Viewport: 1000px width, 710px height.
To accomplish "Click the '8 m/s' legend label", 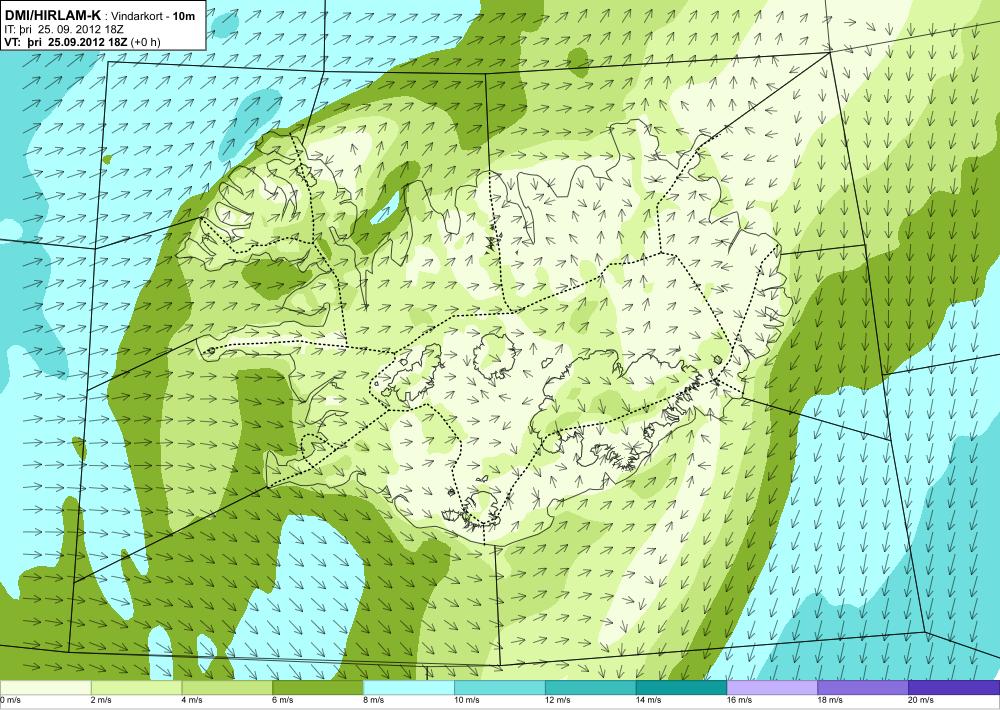I will coord(374,700).
